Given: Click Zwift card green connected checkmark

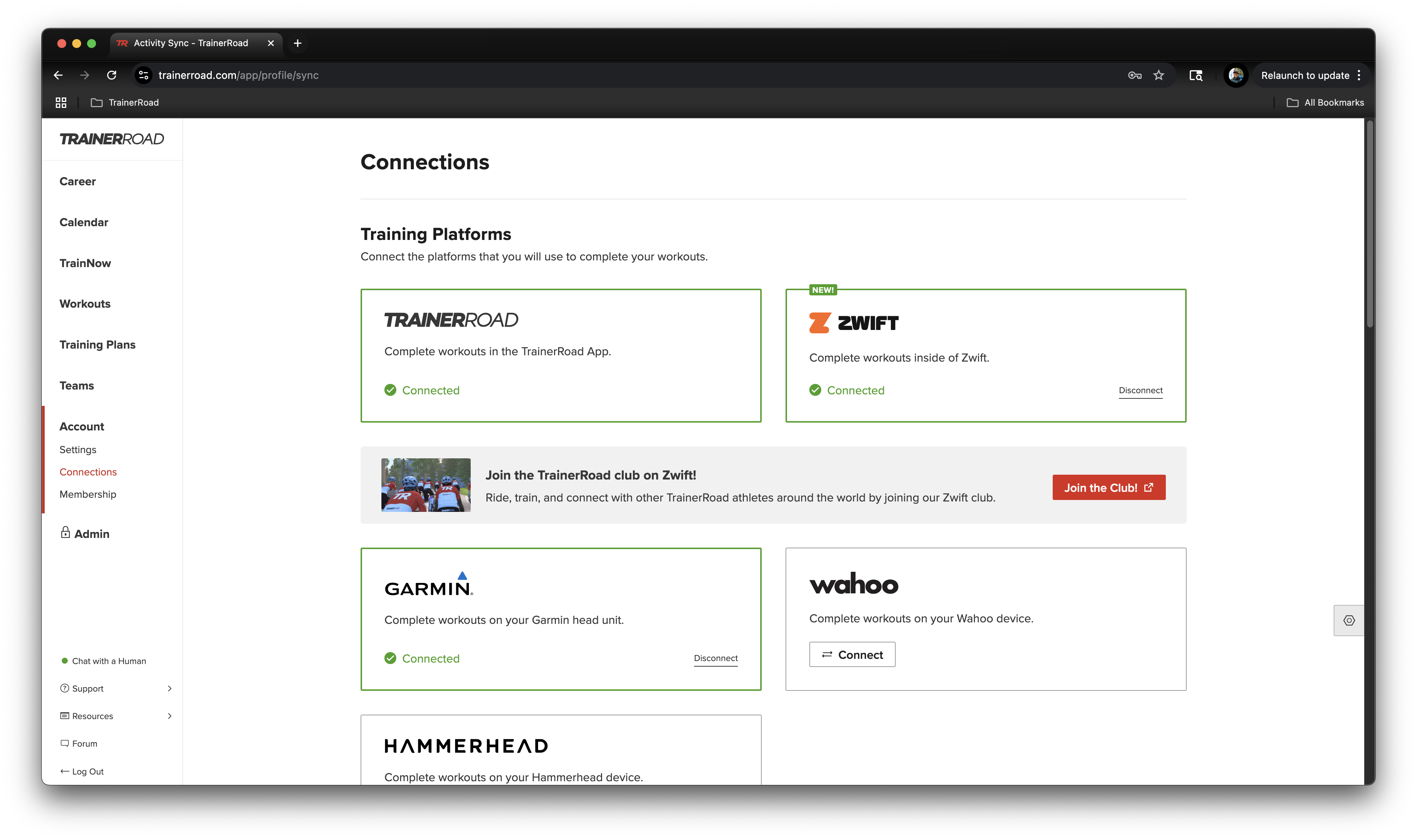Looking at the screenshot, I should point(815,390).
